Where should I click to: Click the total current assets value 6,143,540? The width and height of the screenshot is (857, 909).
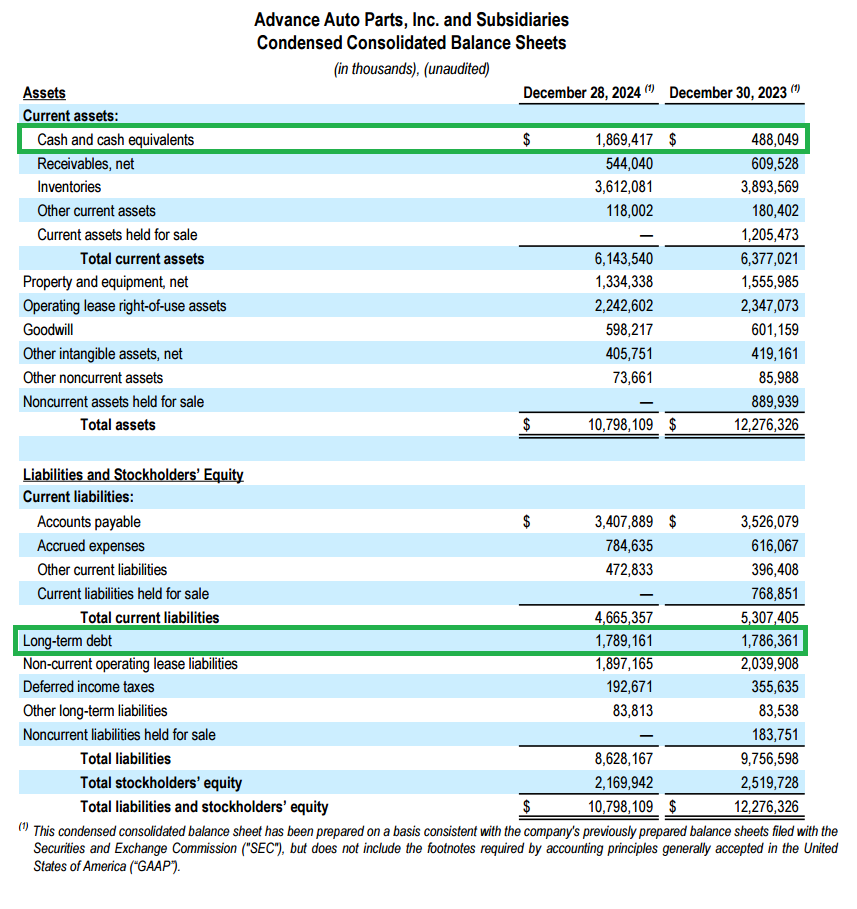(623, 259)
